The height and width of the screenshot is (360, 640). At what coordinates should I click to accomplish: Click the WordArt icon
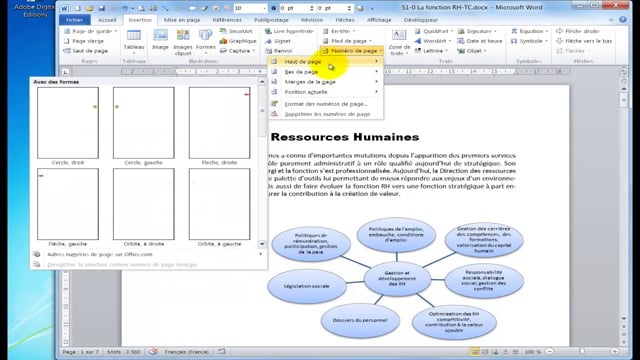[432, 41]
